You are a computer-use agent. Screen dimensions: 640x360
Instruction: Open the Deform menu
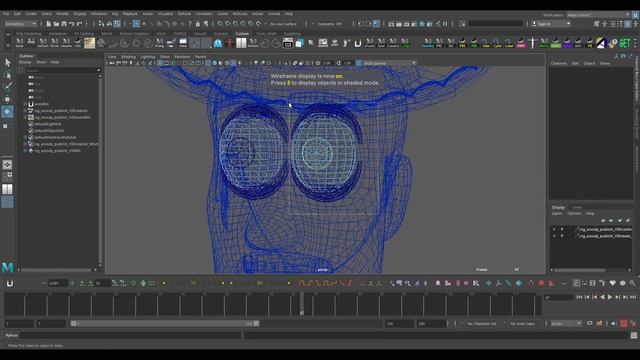click(x=184, y=14)
